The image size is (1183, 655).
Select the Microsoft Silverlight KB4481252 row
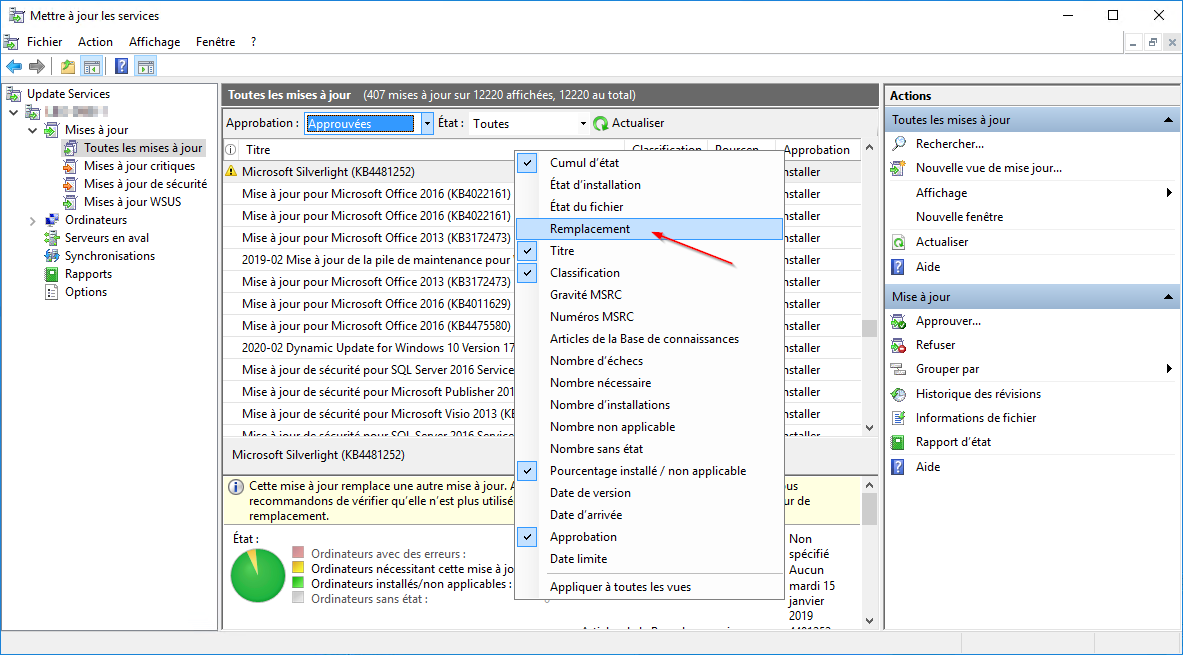tap(328, 172)
